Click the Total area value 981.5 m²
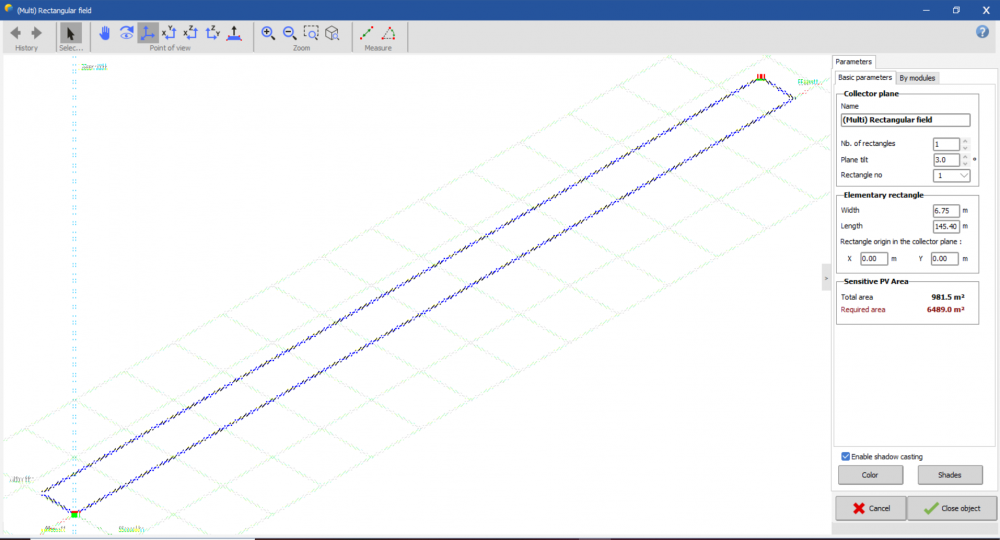This screenshot has height=540, width=1000. (x=948, y=297)
